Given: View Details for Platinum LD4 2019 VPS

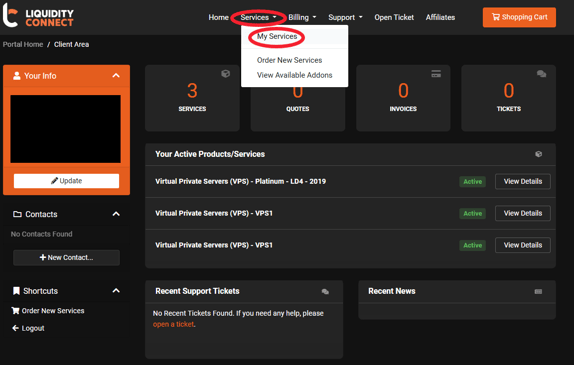Looking at the screenshot, I should (523, 181).
